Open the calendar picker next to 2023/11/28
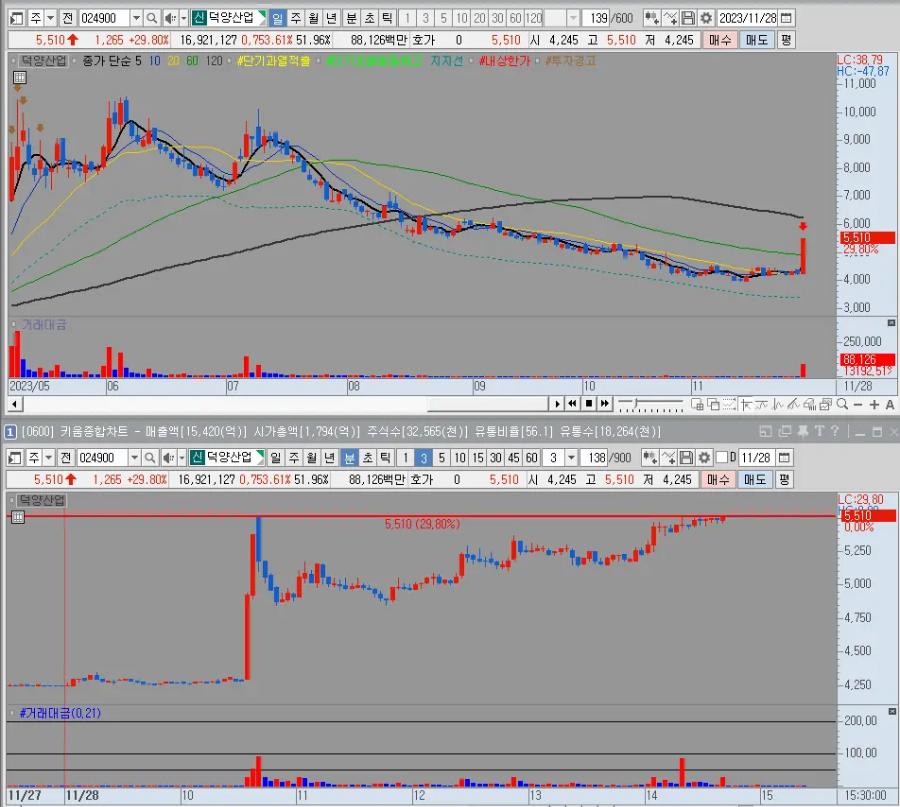The width and height of the screenshot is (900, 807). click(x=787, y=18)
